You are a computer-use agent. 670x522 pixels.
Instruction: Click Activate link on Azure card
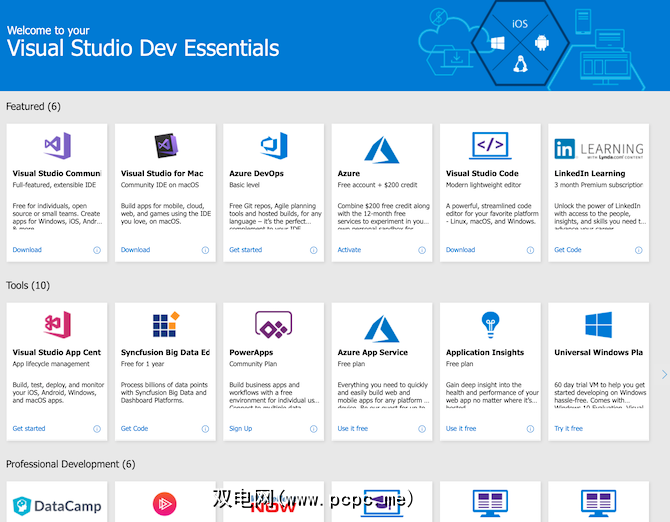[x=349, y=250]
